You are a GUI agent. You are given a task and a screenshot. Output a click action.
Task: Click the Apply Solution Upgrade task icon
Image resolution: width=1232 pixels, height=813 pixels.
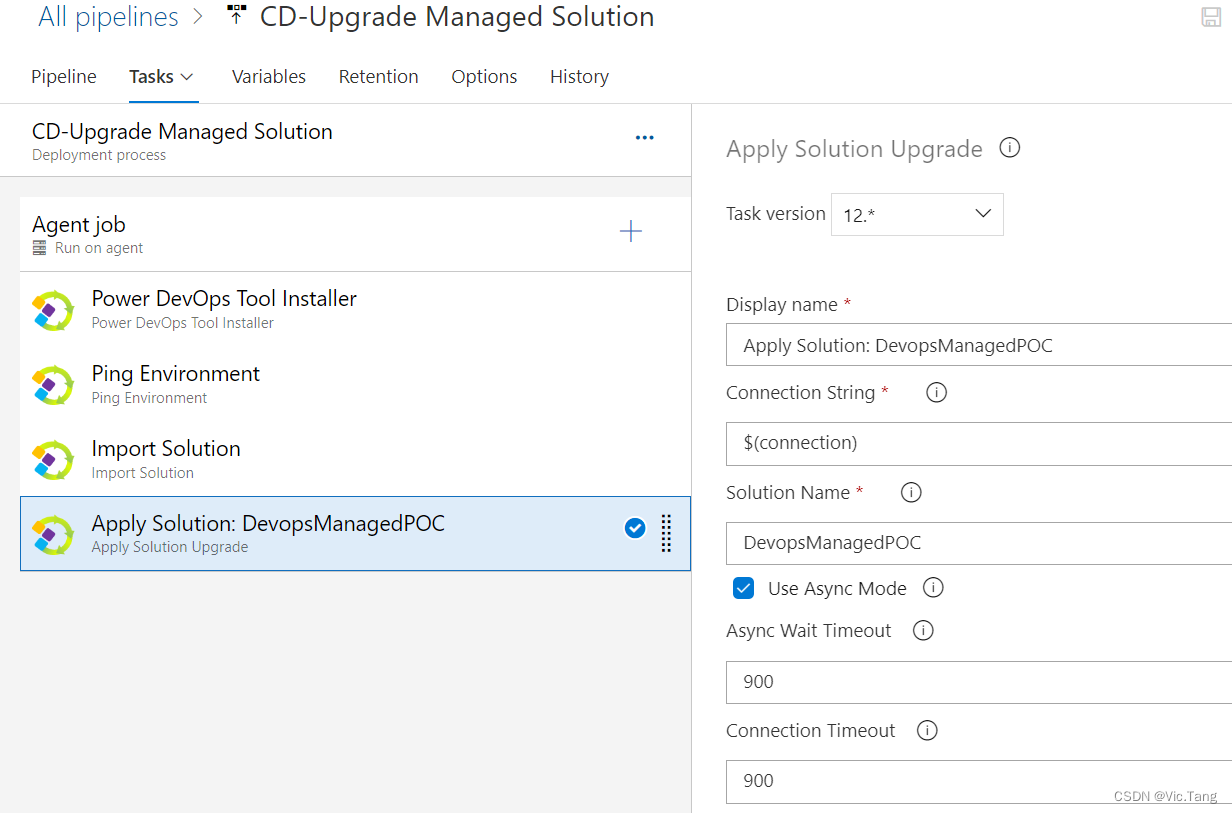pyautogui.click(x=52, y=535)
